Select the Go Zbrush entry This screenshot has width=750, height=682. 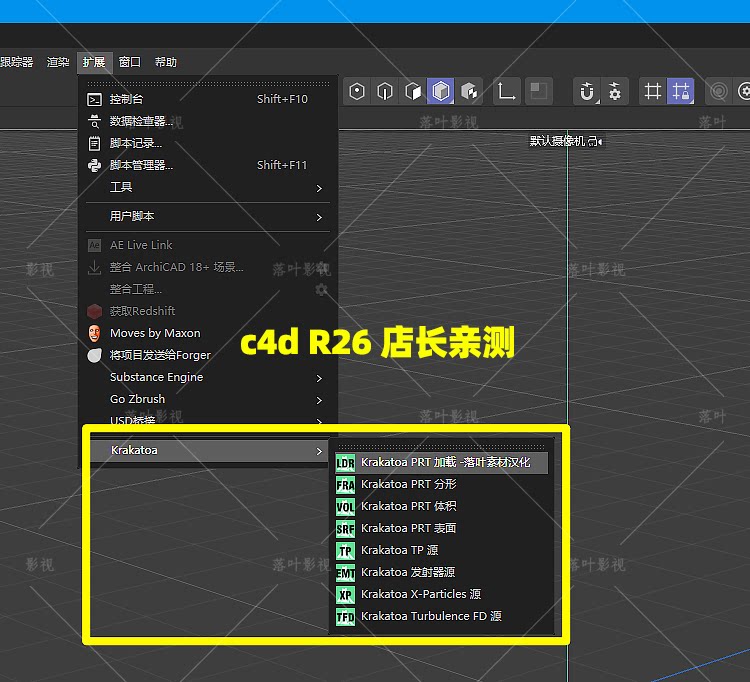pos(208,399)
